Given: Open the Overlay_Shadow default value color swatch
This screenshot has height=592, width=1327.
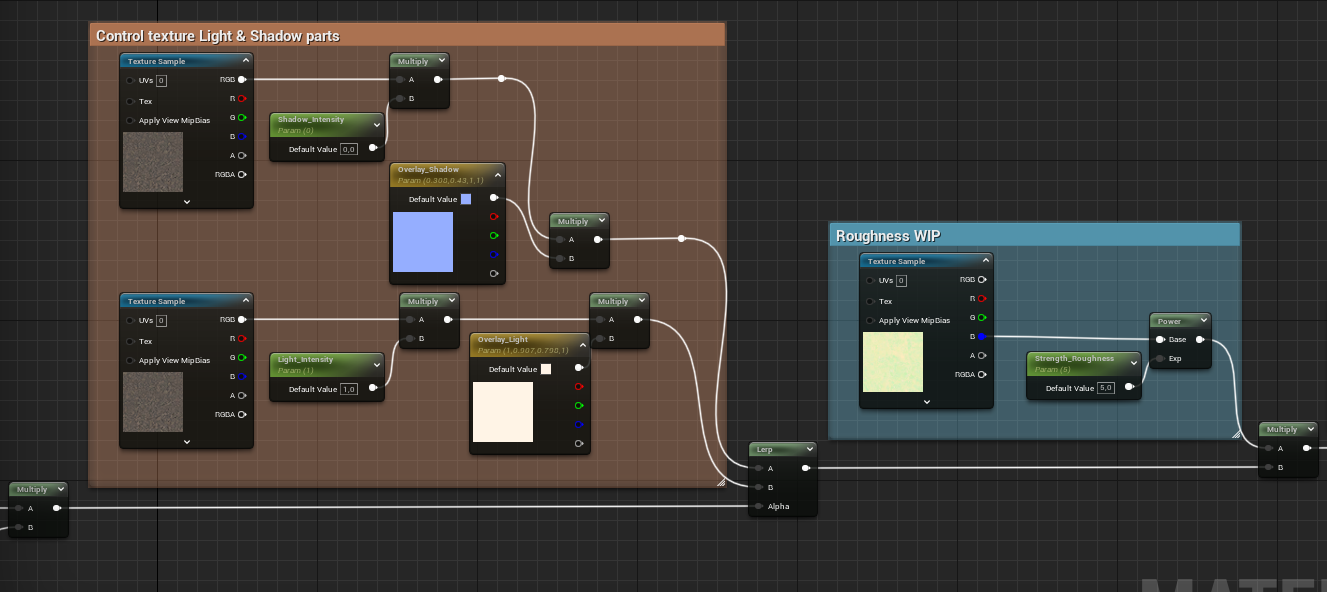Looking at the screenshot, I should pyautogui.click(x=465, y=199).
